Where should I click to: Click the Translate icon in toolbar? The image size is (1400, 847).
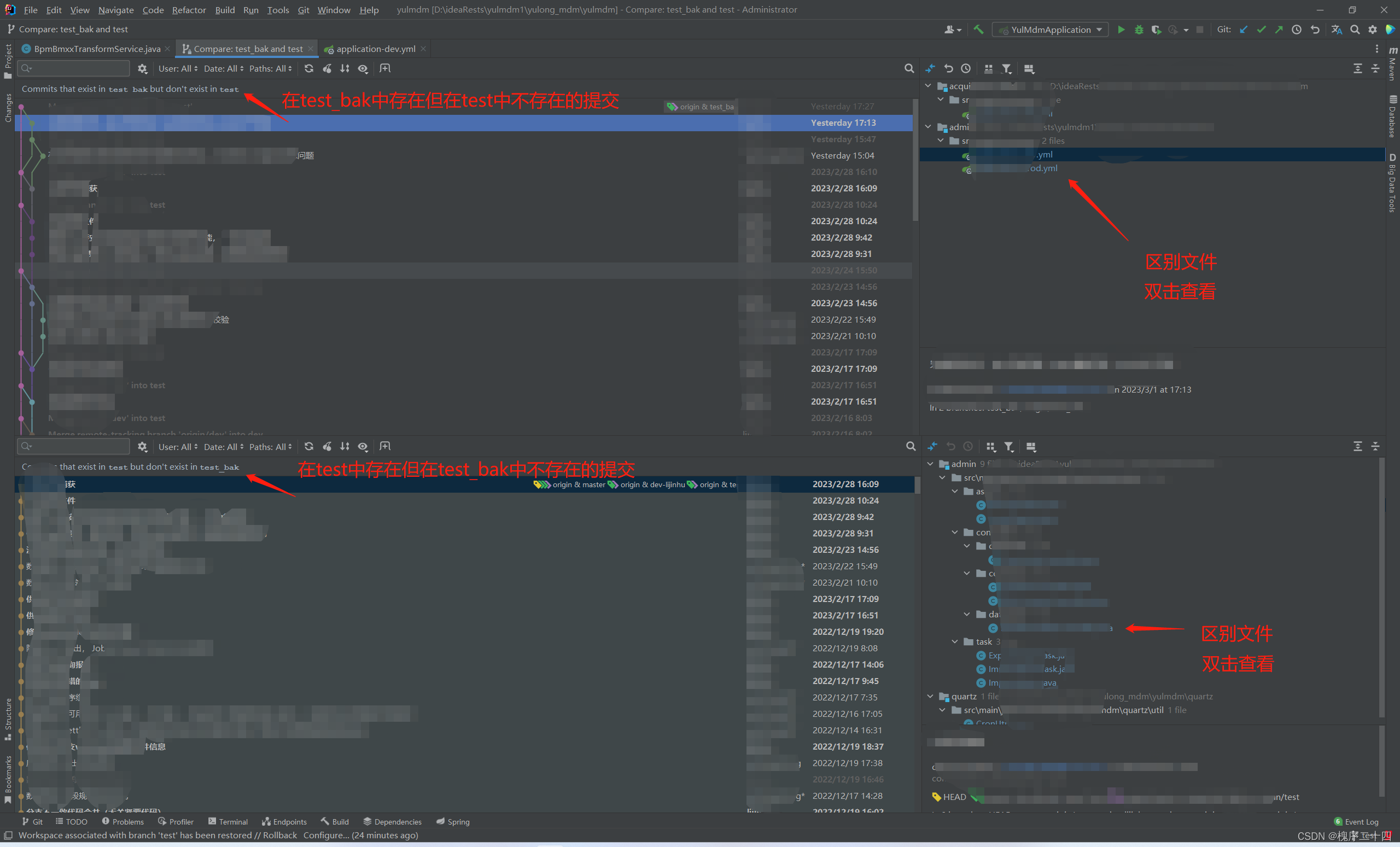(x=1337, y=30)
